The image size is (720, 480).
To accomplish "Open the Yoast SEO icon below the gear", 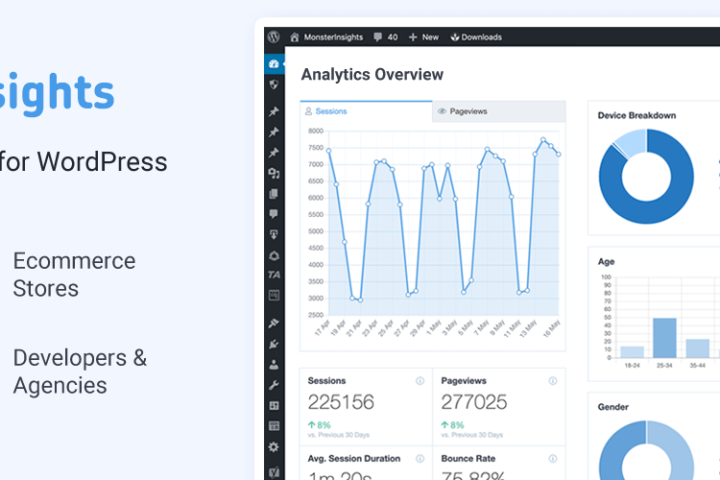I will (x=274, y=472).
